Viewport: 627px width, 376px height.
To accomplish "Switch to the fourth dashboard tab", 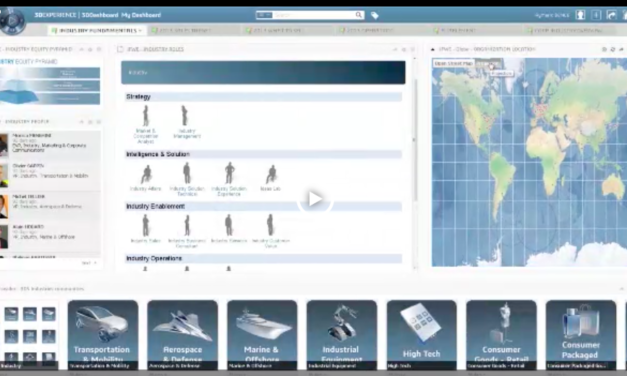I will coord(368,30).
